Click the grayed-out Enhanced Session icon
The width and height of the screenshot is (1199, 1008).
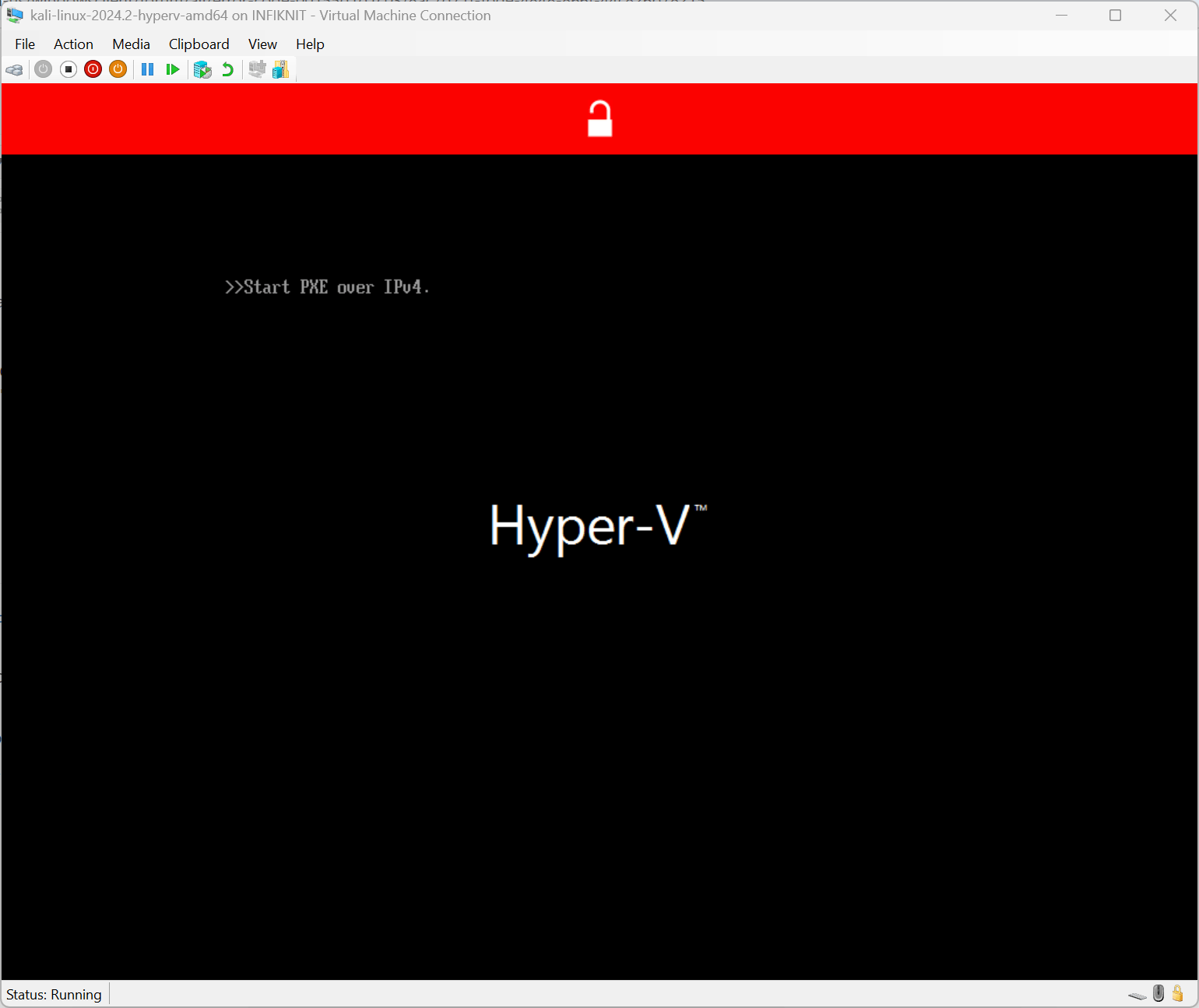[257, 69]
